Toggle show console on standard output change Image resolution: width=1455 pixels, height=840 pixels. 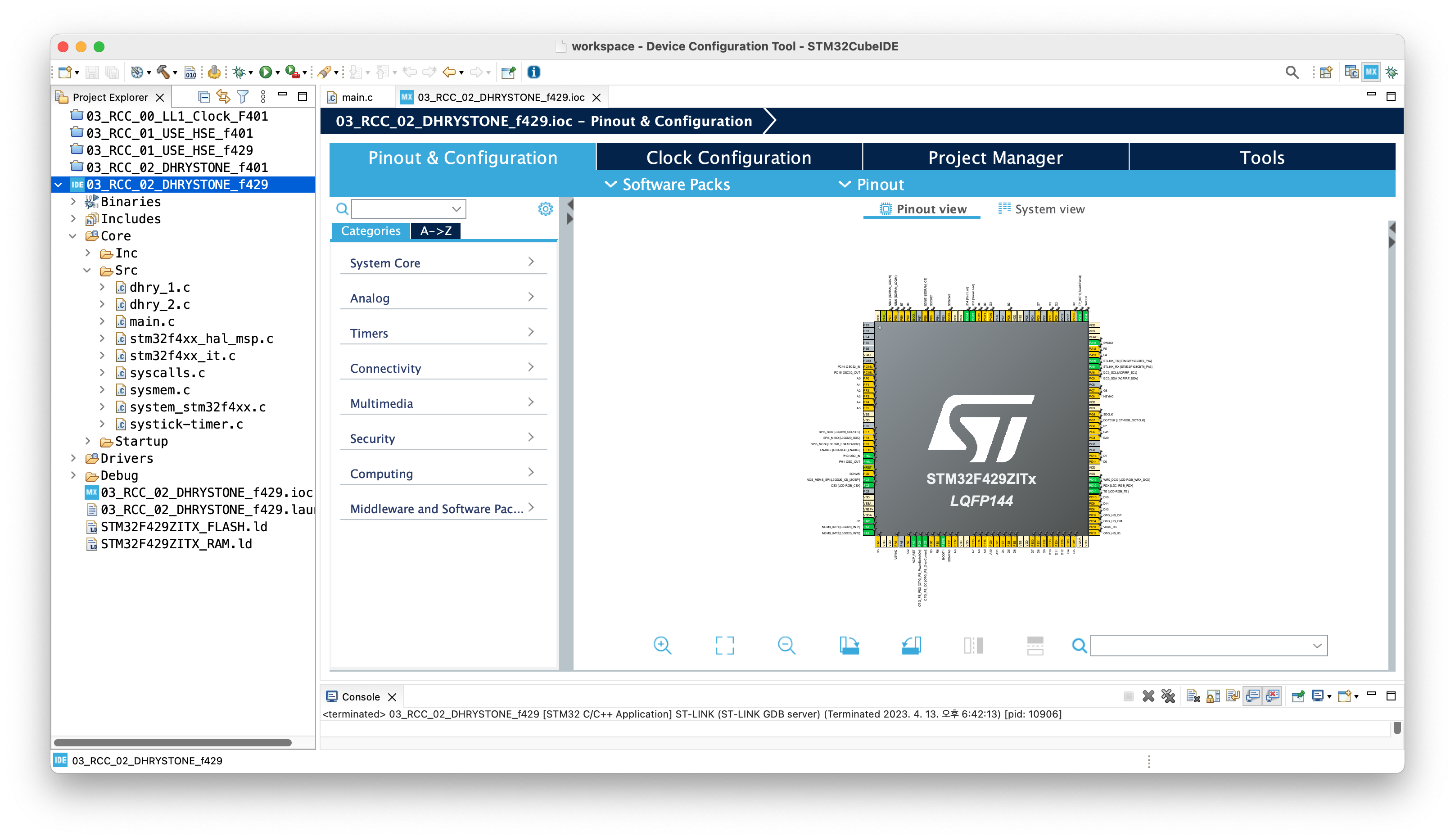click(x=1252, y=696)
